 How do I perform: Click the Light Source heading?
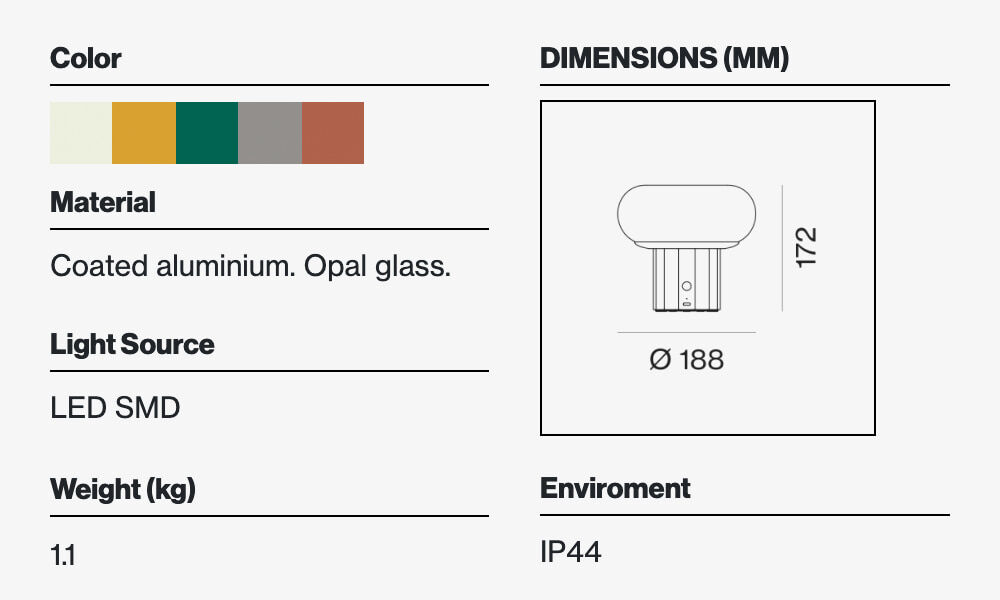click(132, 345)
